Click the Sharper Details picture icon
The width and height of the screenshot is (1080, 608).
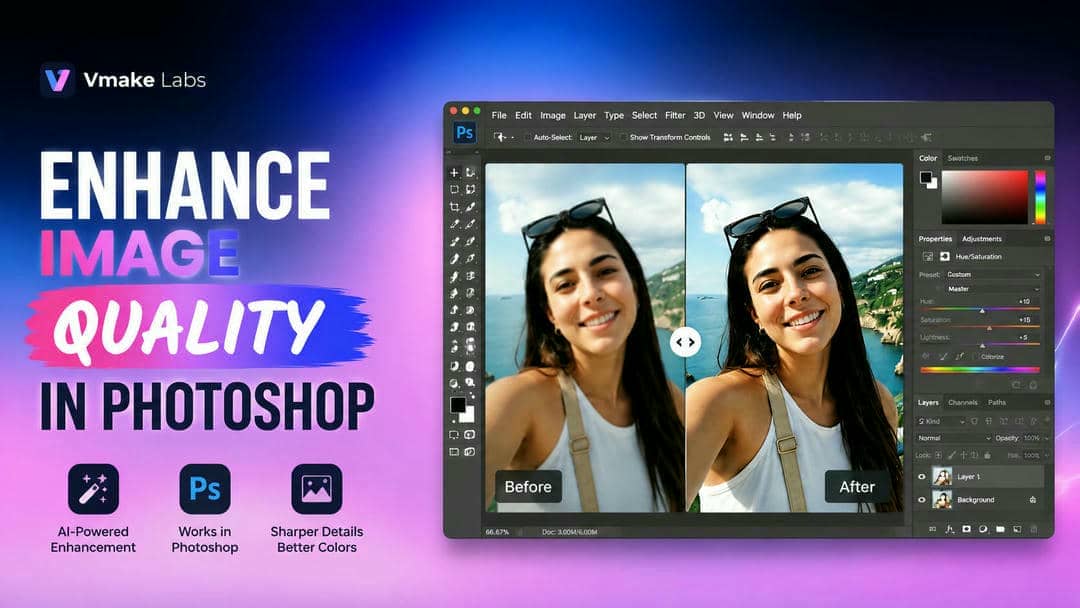tap(316, 489)
